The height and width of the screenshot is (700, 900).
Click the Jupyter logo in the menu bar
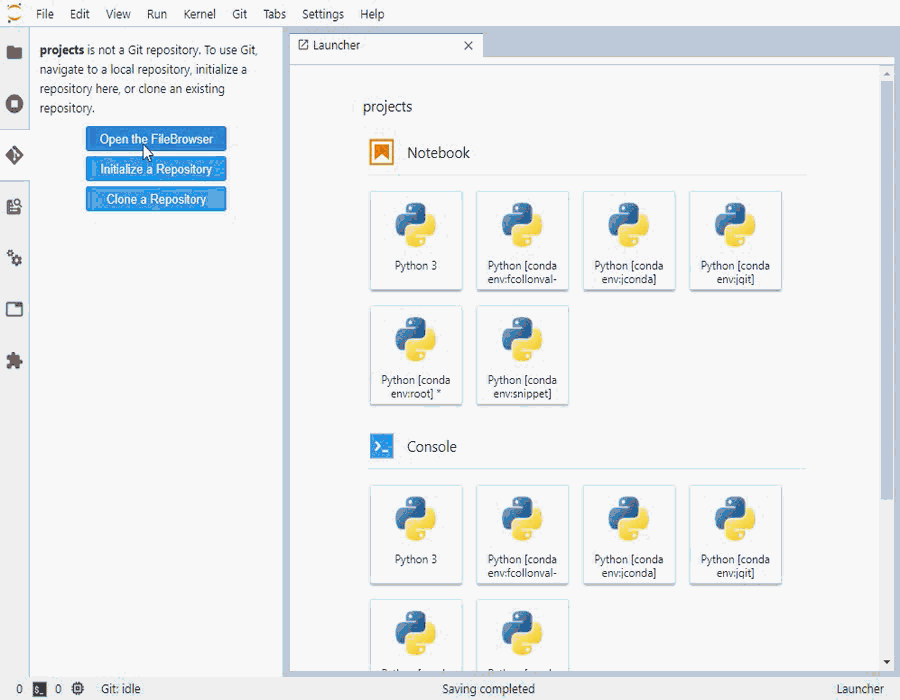(14, 13)
